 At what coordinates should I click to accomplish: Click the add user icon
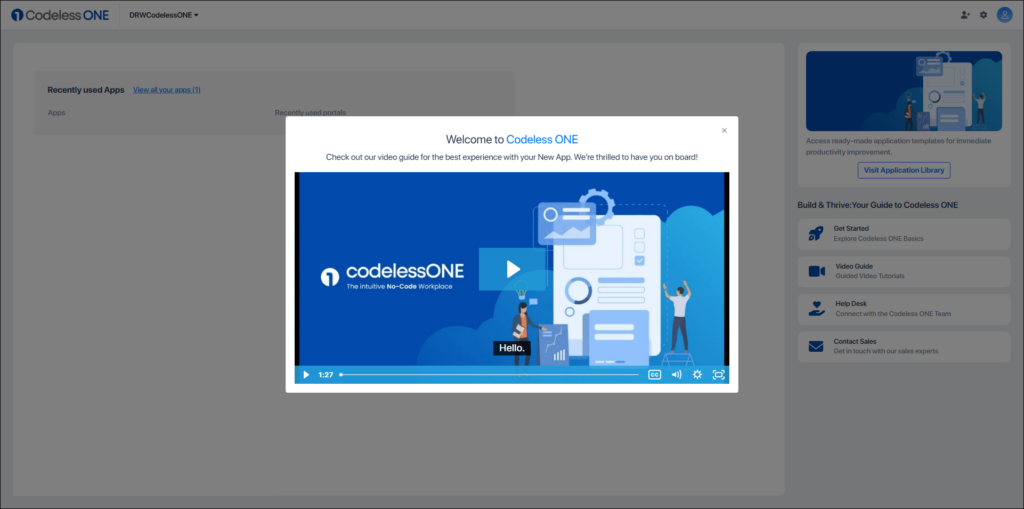coord(965,15)
